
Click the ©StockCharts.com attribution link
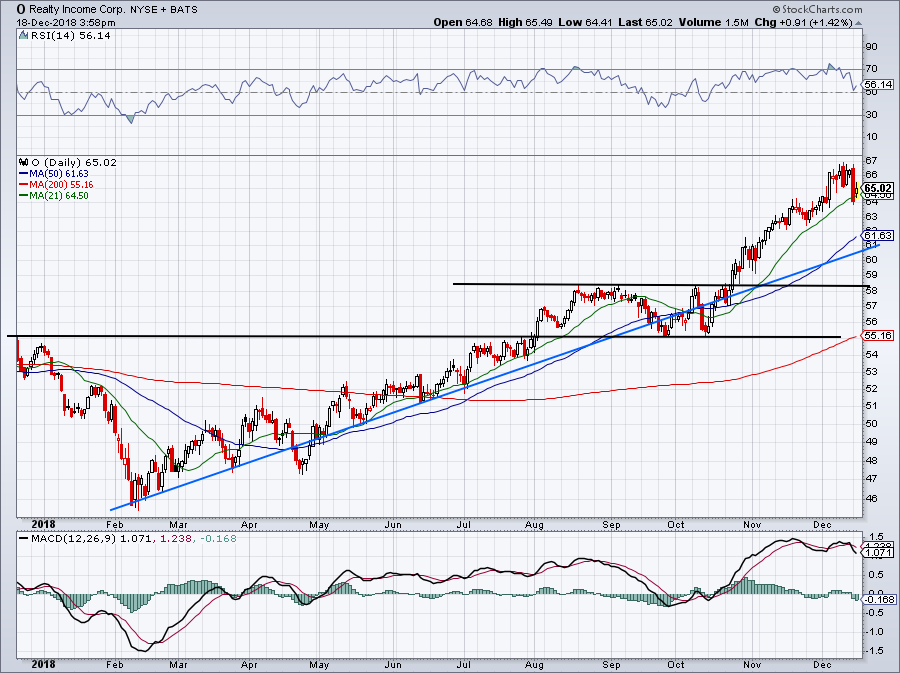(817, 9)
